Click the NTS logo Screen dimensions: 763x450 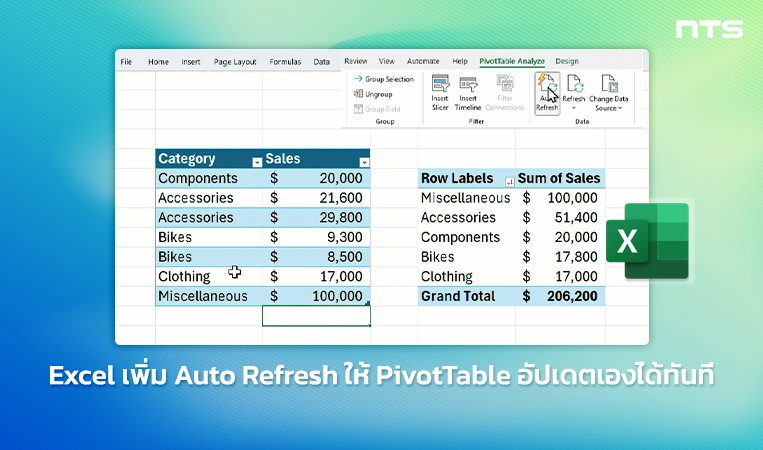pyautogui.click(x=709, y=29)
